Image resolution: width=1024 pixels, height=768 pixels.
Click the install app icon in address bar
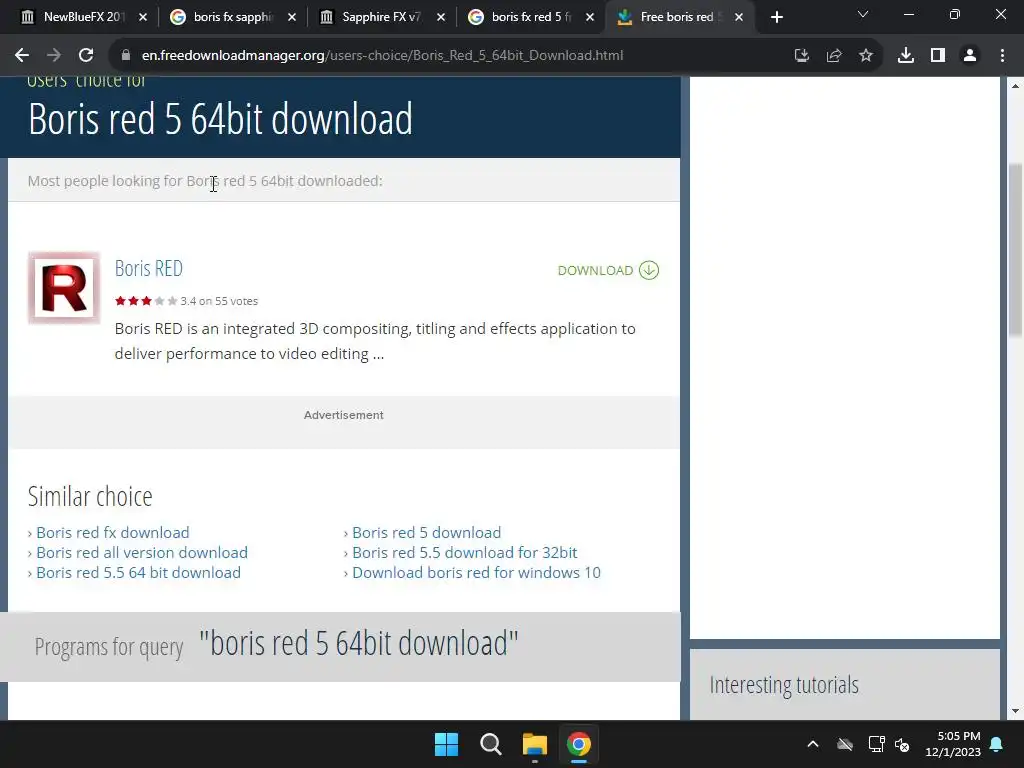coord(801,56)
